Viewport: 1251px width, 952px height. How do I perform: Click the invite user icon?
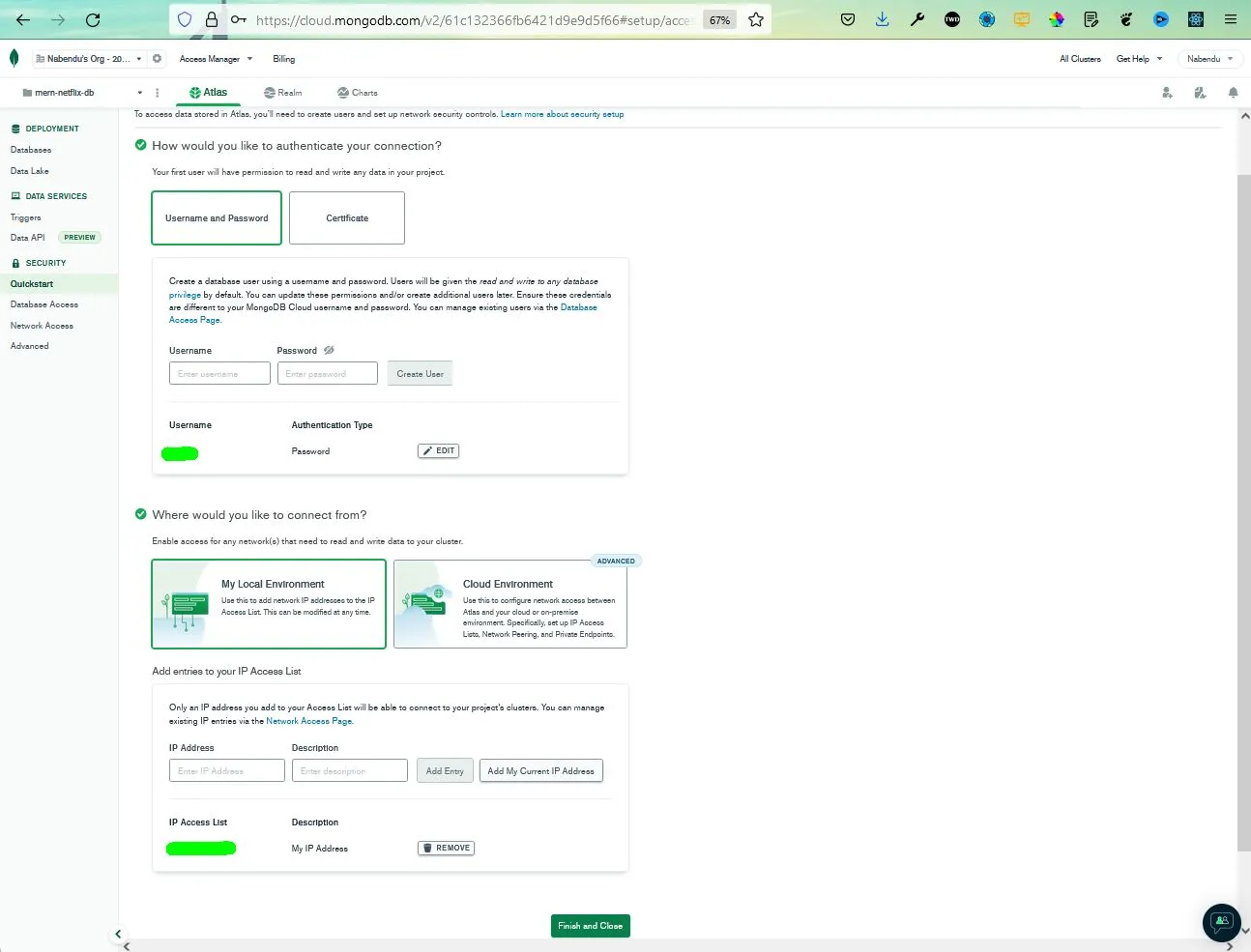click(1167, 93)
